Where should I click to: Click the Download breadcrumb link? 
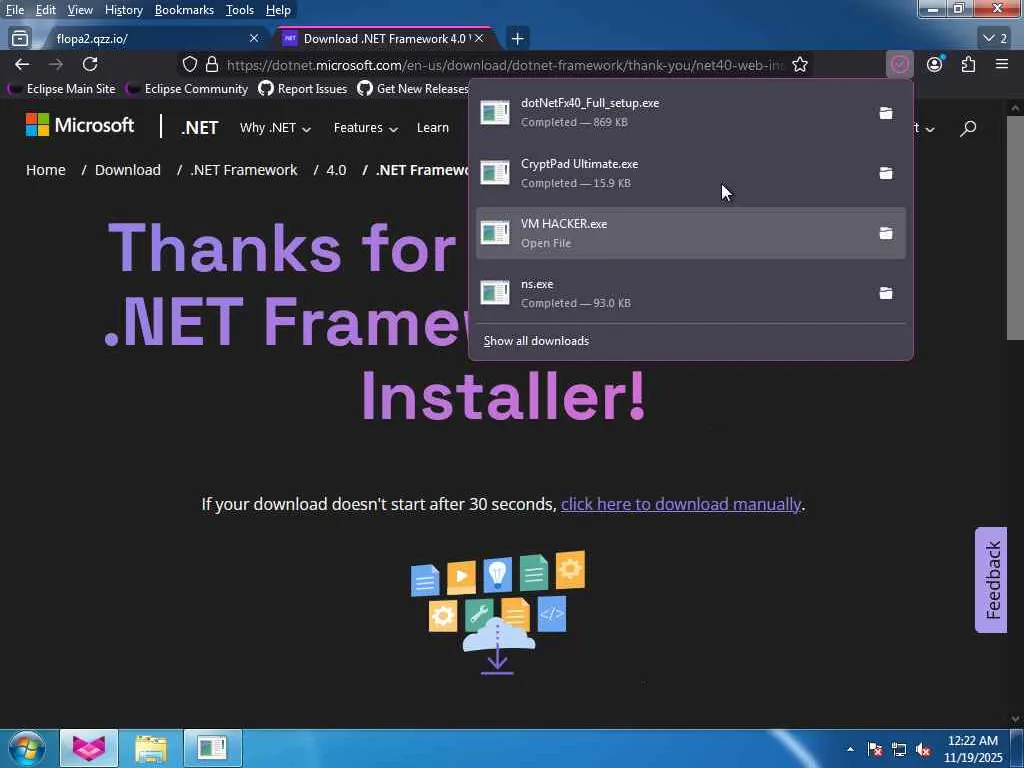pyautogui.click(x=127, y=170)
